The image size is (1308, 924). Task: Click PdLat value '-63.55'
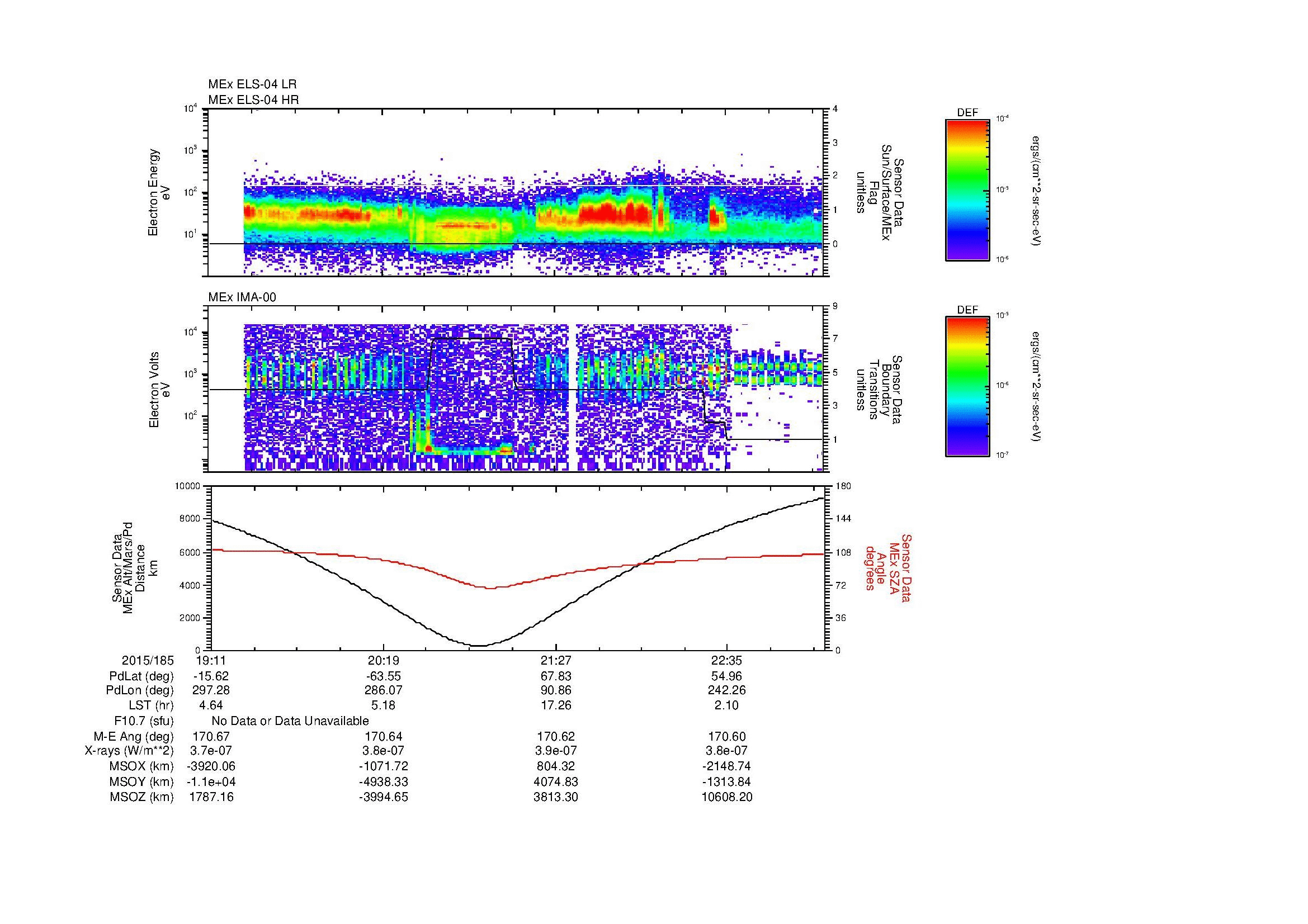click(x=384, y=676)
